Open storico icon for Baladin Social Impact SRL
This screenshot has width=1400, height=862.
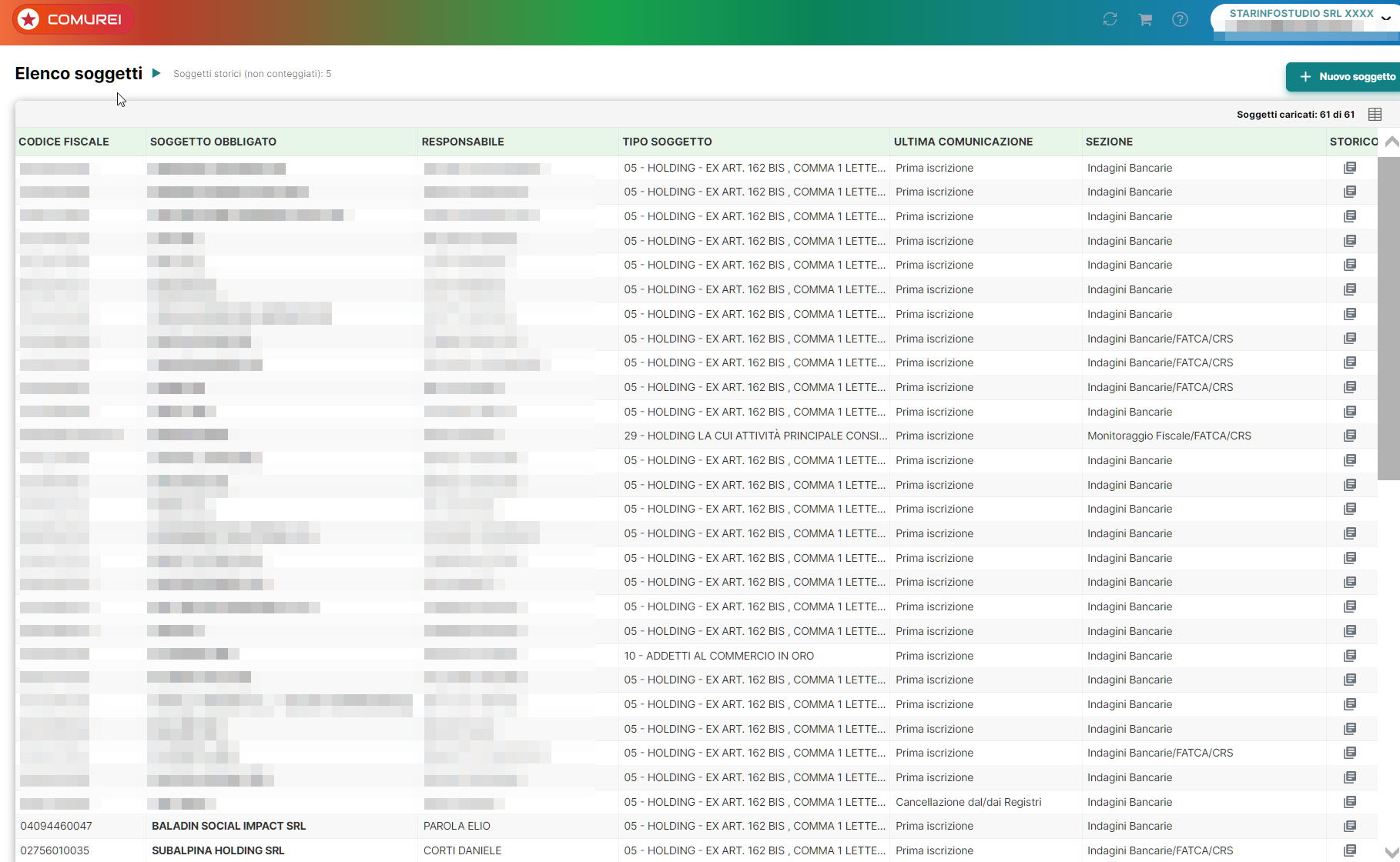click(1350, 826)
